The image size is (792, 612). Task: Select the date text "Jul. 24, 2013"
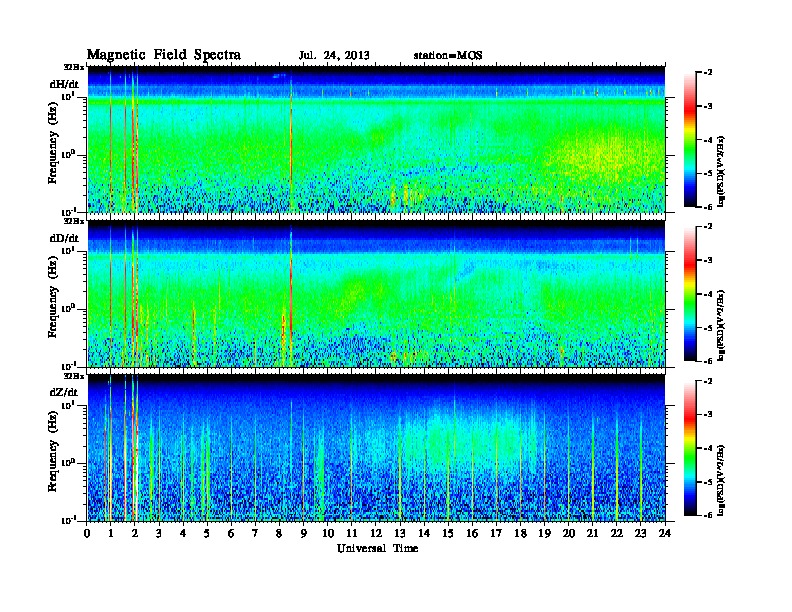coord(334,56)
